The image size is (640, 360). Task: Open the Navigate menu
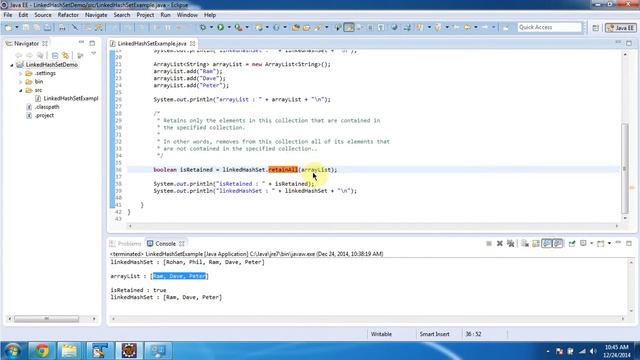96,15
